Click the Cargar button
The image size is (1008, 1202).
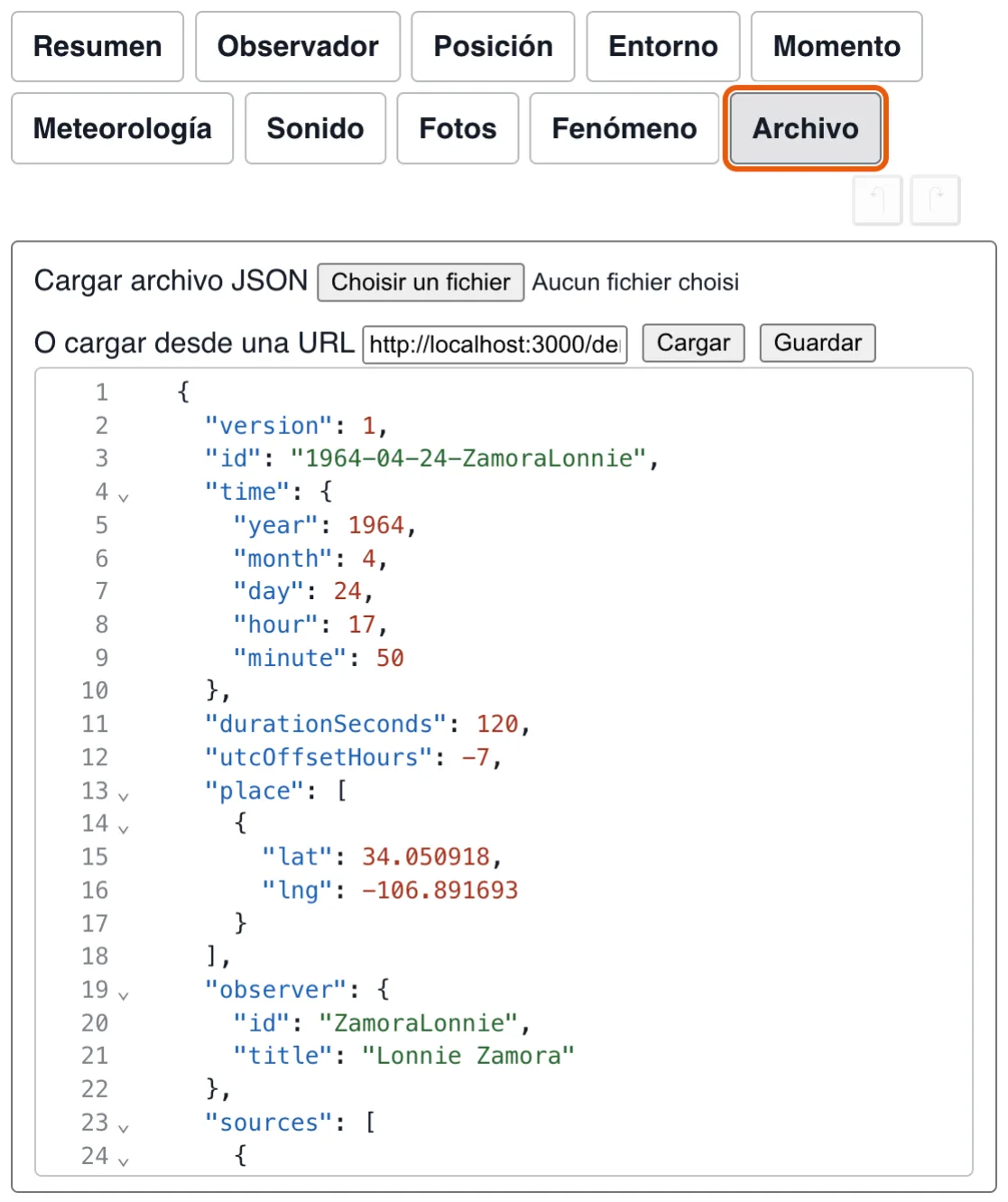693,343
